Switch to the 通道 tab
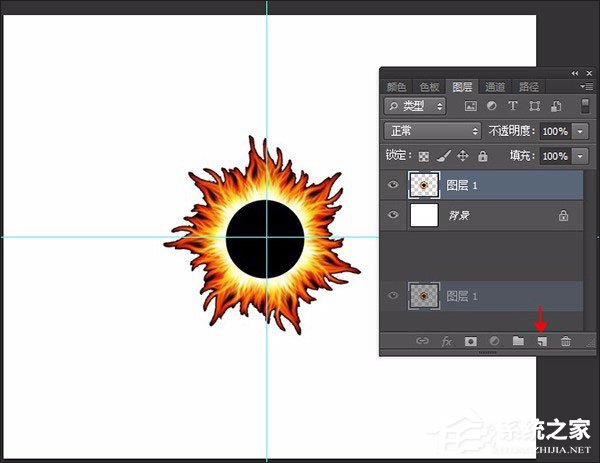 pyautogui.click(x=495, y=87)
